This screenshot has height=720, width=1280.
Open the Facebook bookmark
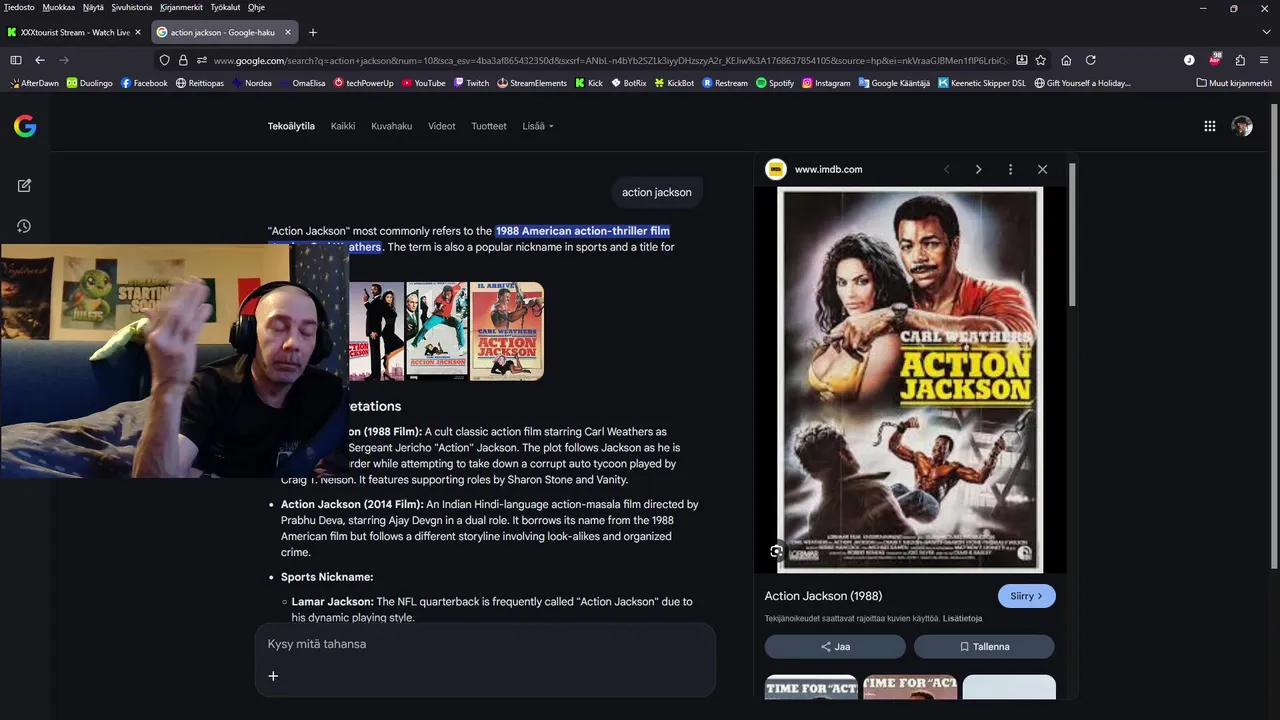(144, 83)
